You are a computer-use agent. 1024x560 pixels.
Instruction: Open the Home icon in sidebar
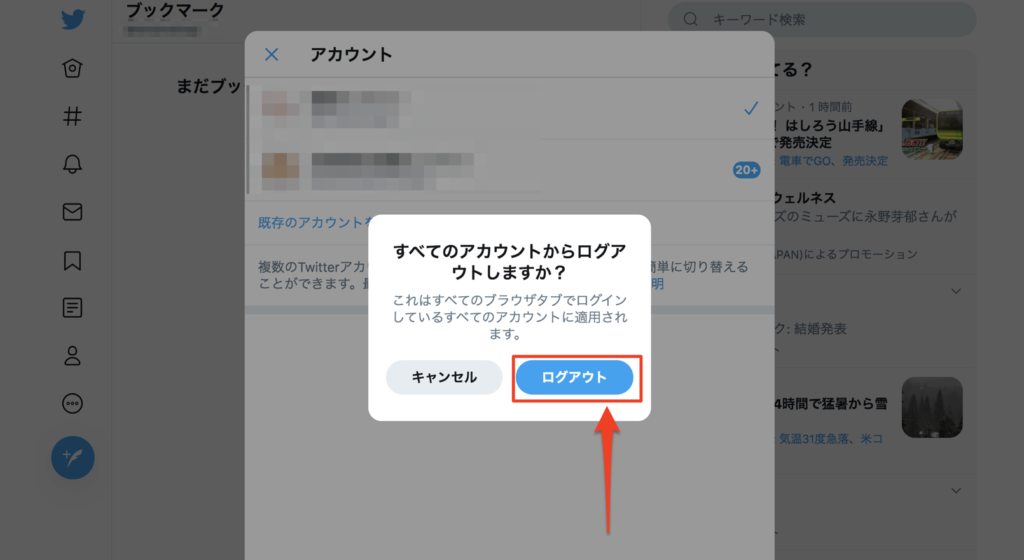(72, 68)
